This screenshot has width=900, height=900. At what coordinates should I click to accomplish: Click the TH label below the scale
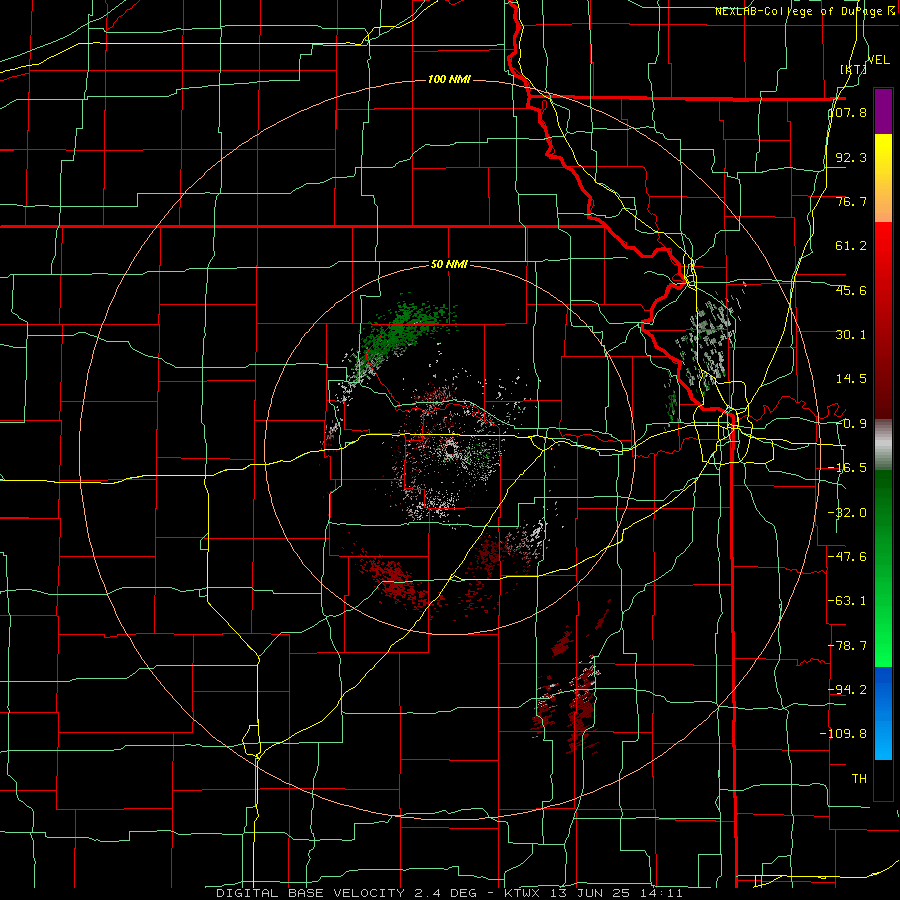(x=859, y=779)
